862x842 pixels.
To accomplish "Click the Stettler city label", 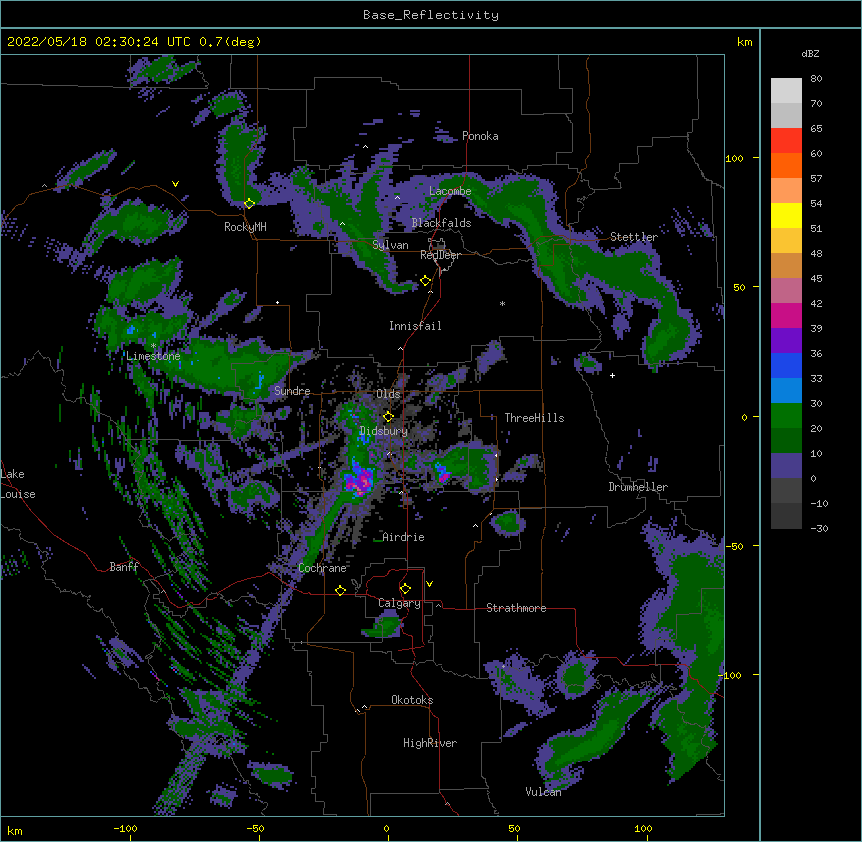I will [x=634, y=237].
